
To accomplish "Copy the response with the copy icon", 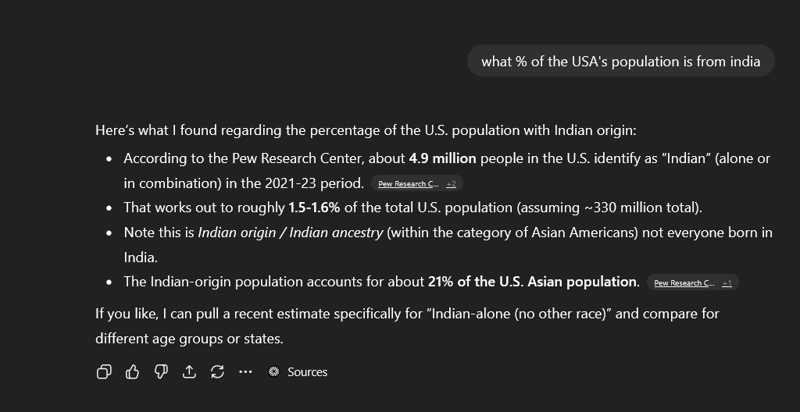I will (103, 372).
